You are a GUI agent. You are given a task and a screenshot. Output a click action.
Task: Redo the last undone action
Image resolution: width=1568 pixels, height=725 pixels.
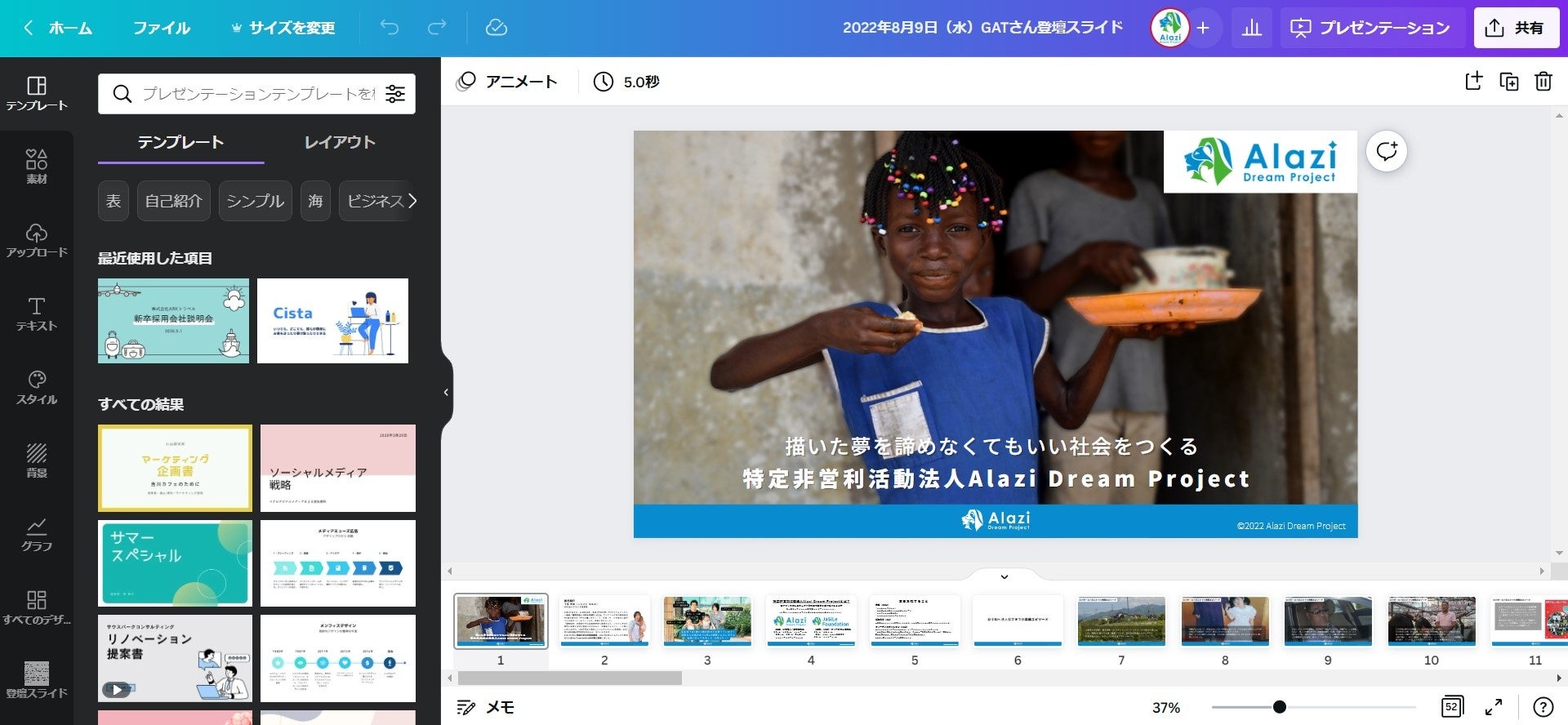pos(437,28)
